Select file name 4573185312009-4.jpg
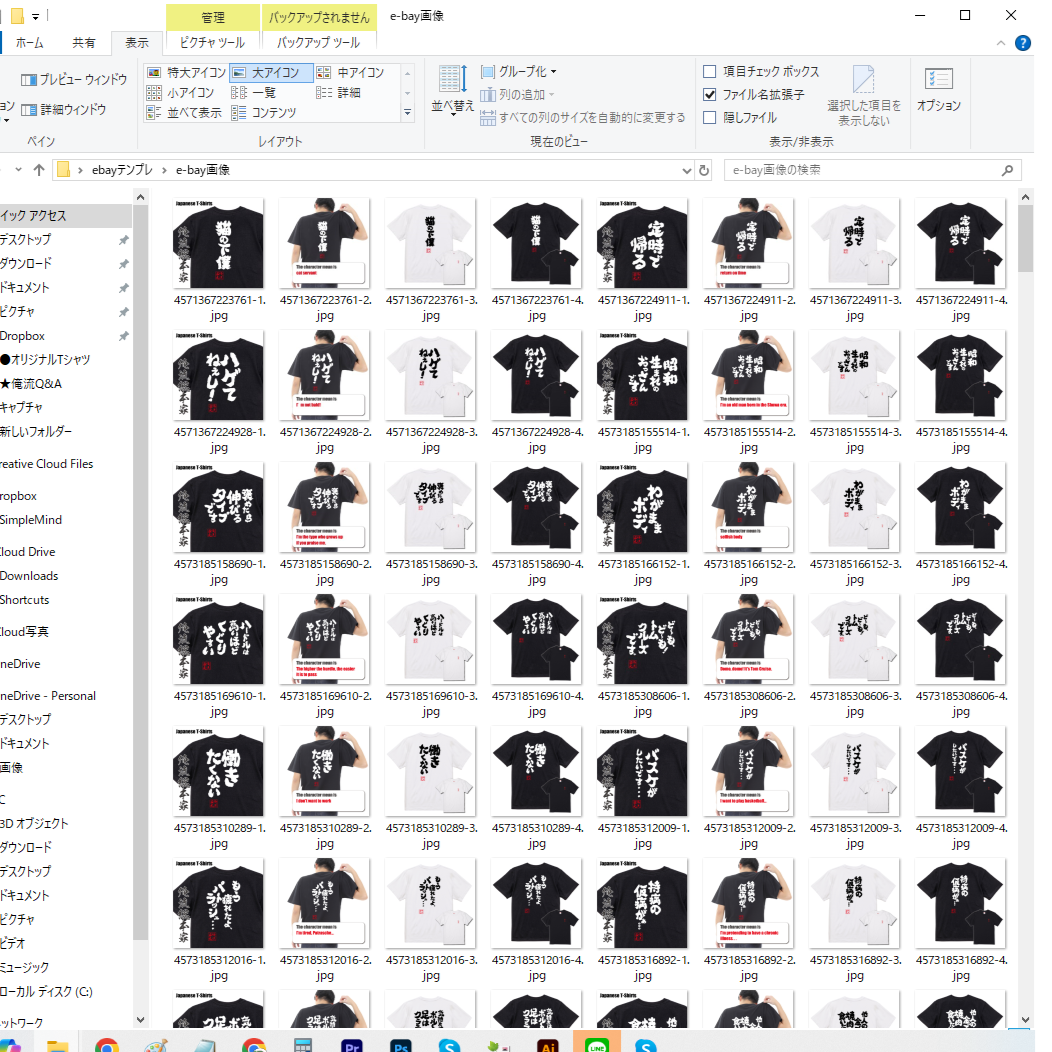 961,836
